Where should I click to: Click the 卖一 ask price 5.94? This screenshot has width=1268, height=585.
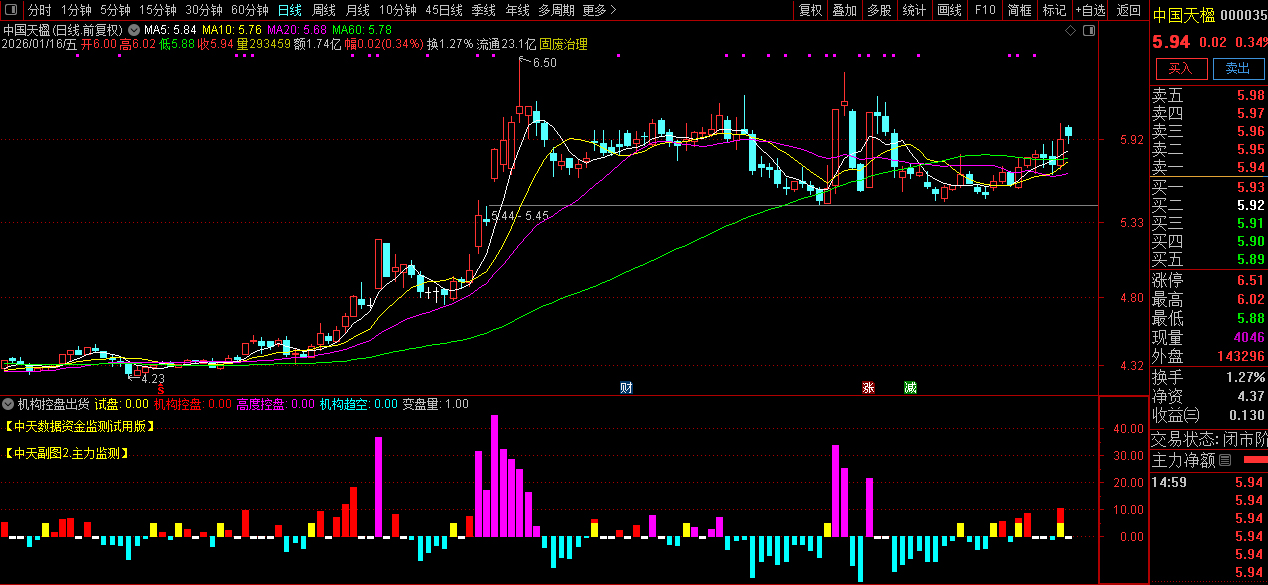tap(1250, 167)
